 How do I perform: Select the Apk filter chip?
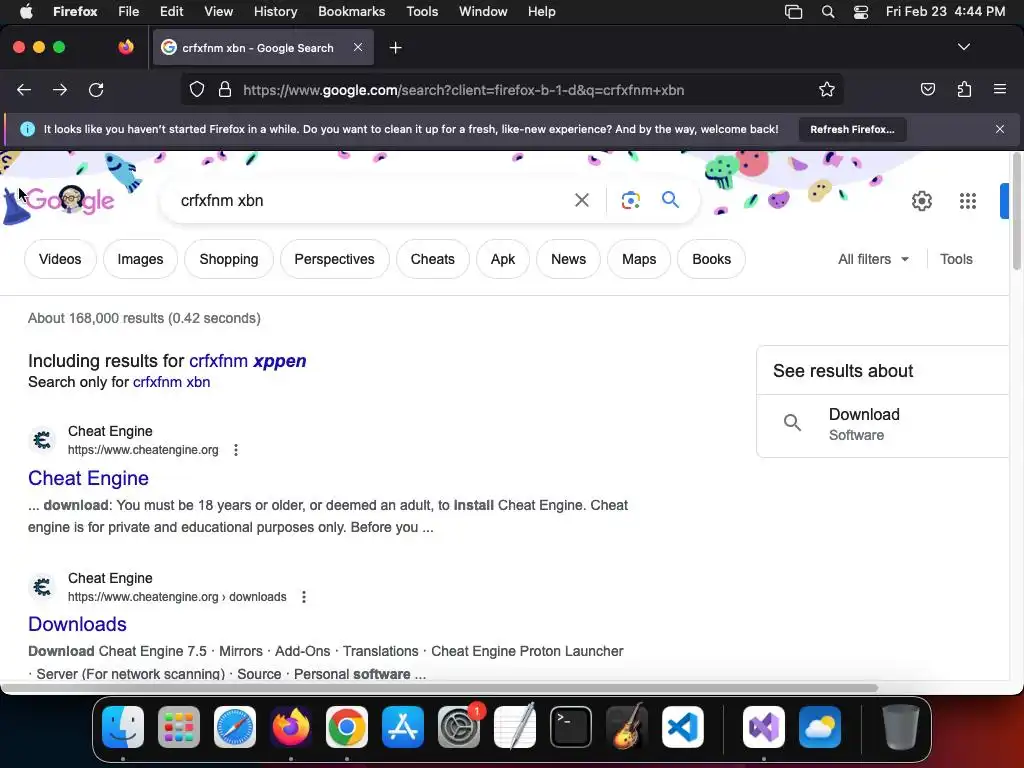tap(503, 259)
